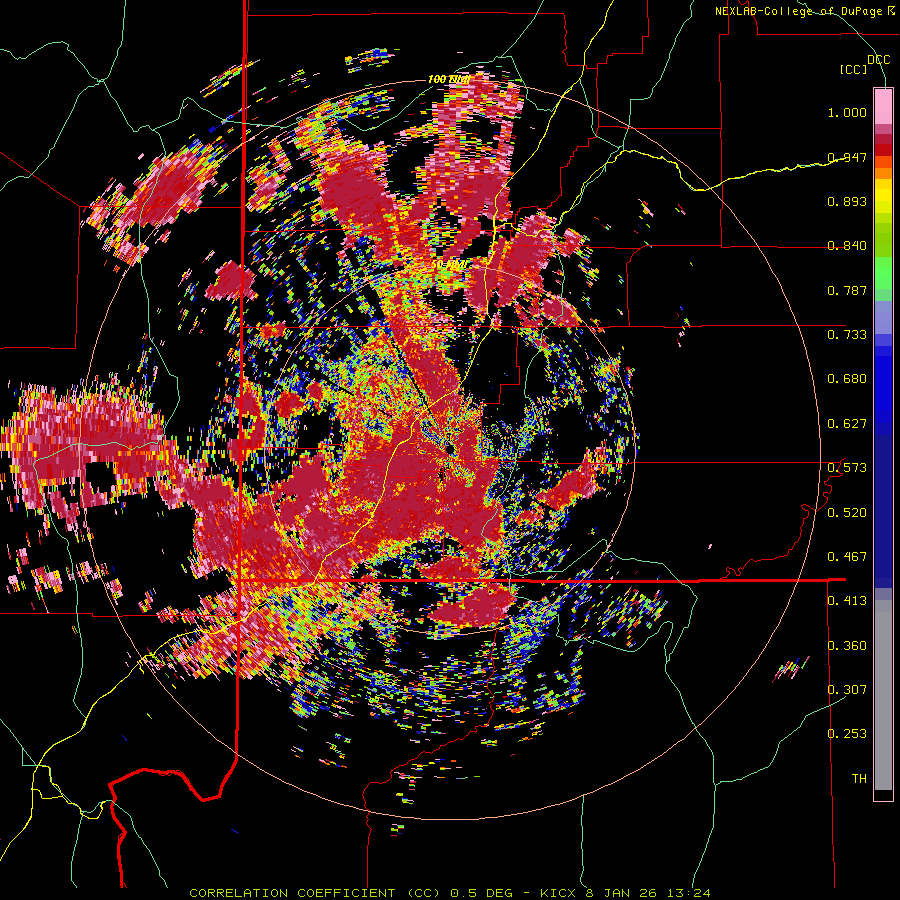Click the 0.893 legend value

(847, 201)
